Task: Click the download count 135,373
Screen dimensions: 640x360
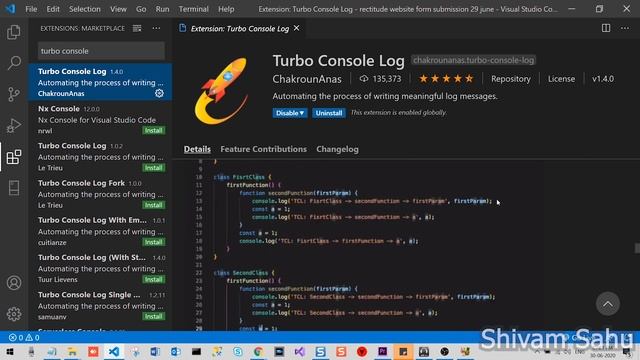Action: coord(380,79)
